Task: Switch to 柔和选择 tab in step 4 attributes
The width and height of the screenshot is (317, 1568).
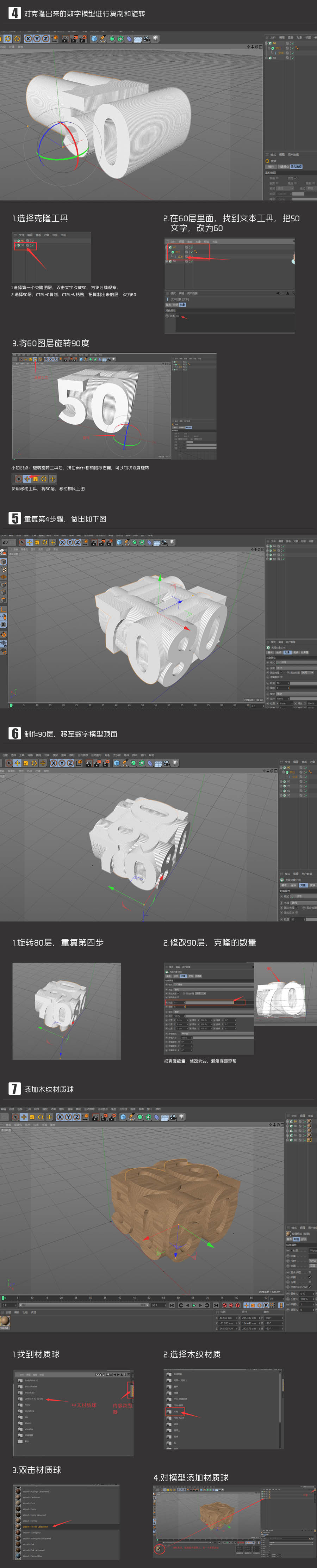Action: pyautogui.click(x=296, y=167)
